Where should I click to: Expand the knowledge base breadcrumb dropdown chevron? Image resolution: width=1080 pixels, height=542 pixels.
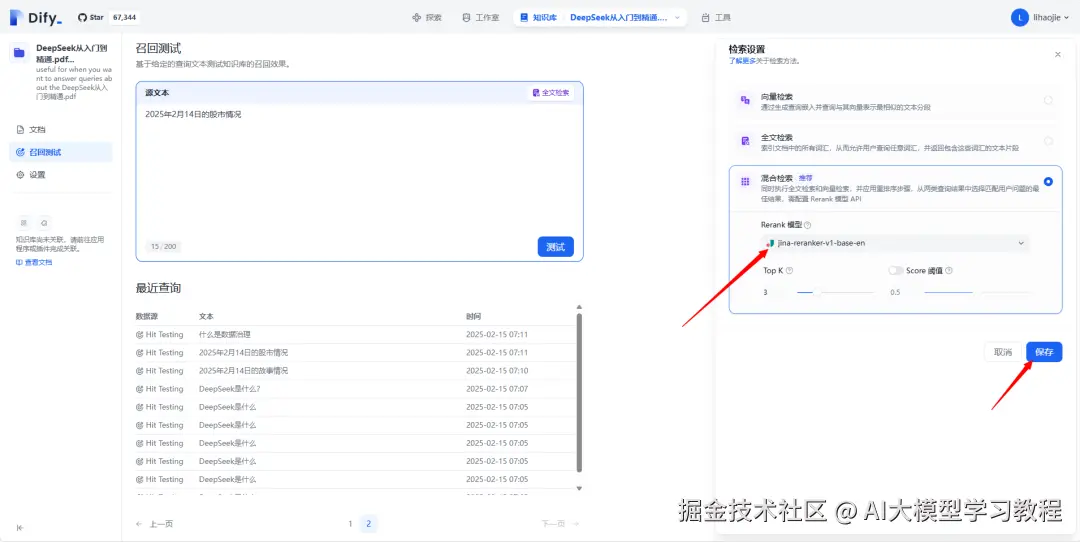677,18
